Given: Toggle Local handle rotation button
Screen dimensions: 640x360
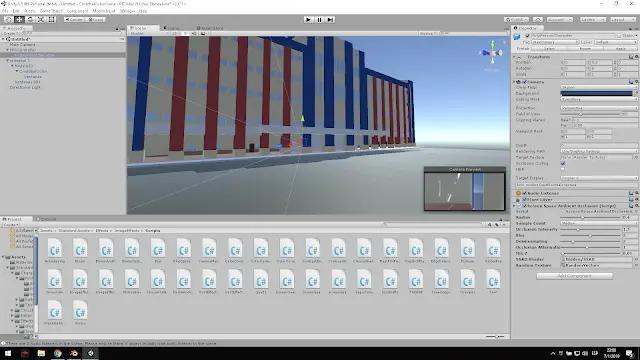Looking at the screenshot, I should tap(96, 20).
